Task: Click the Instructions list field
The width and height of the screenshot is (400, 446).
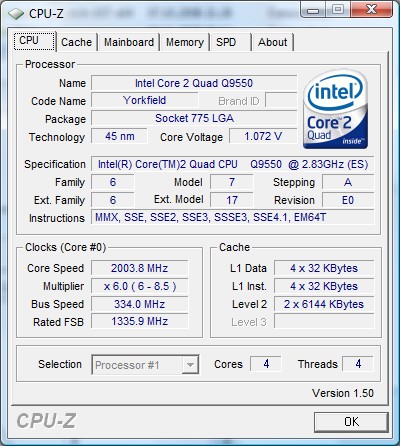Action: point(233,218)
